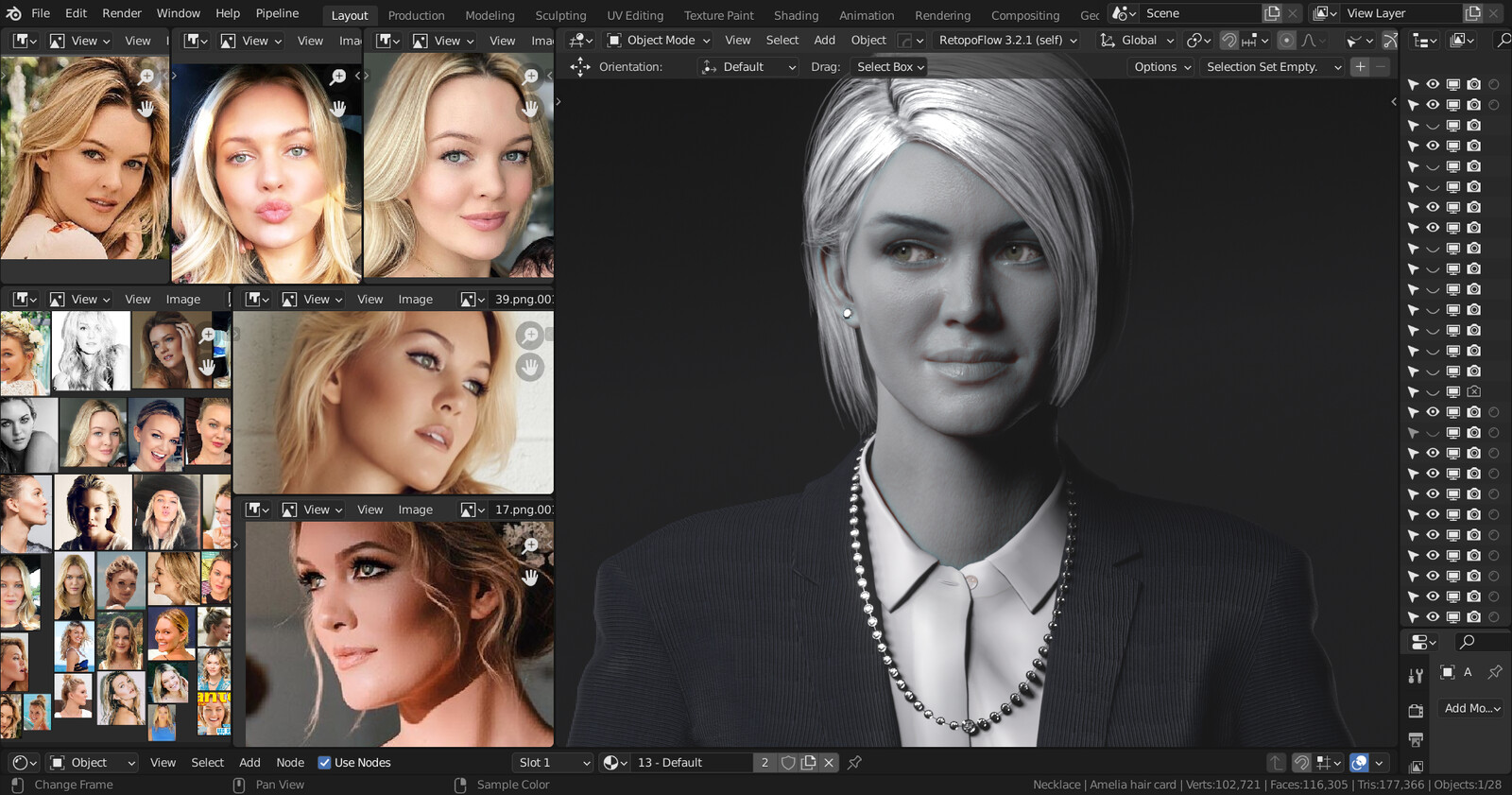Open the move tool icon beside Orientation
This screenshot has height=795, width=1512.
point(579,67)
